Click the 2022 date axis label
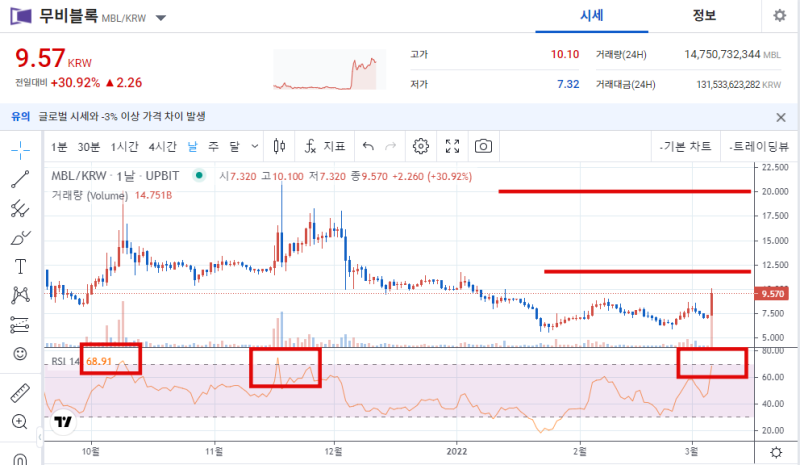This screenshot has width=800, height=465. coord(457,452)
